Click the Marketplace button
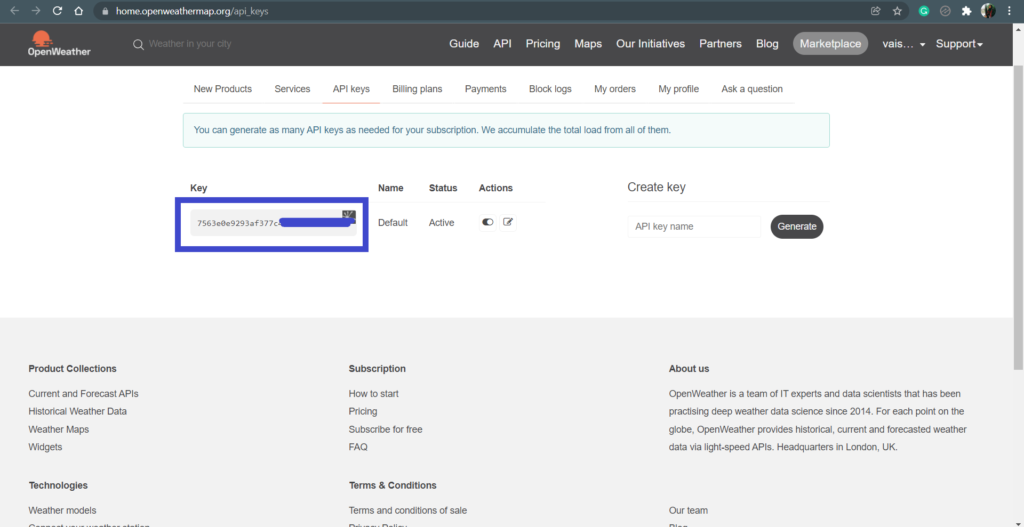The image size is (1024, 527). tap(830, 44)
